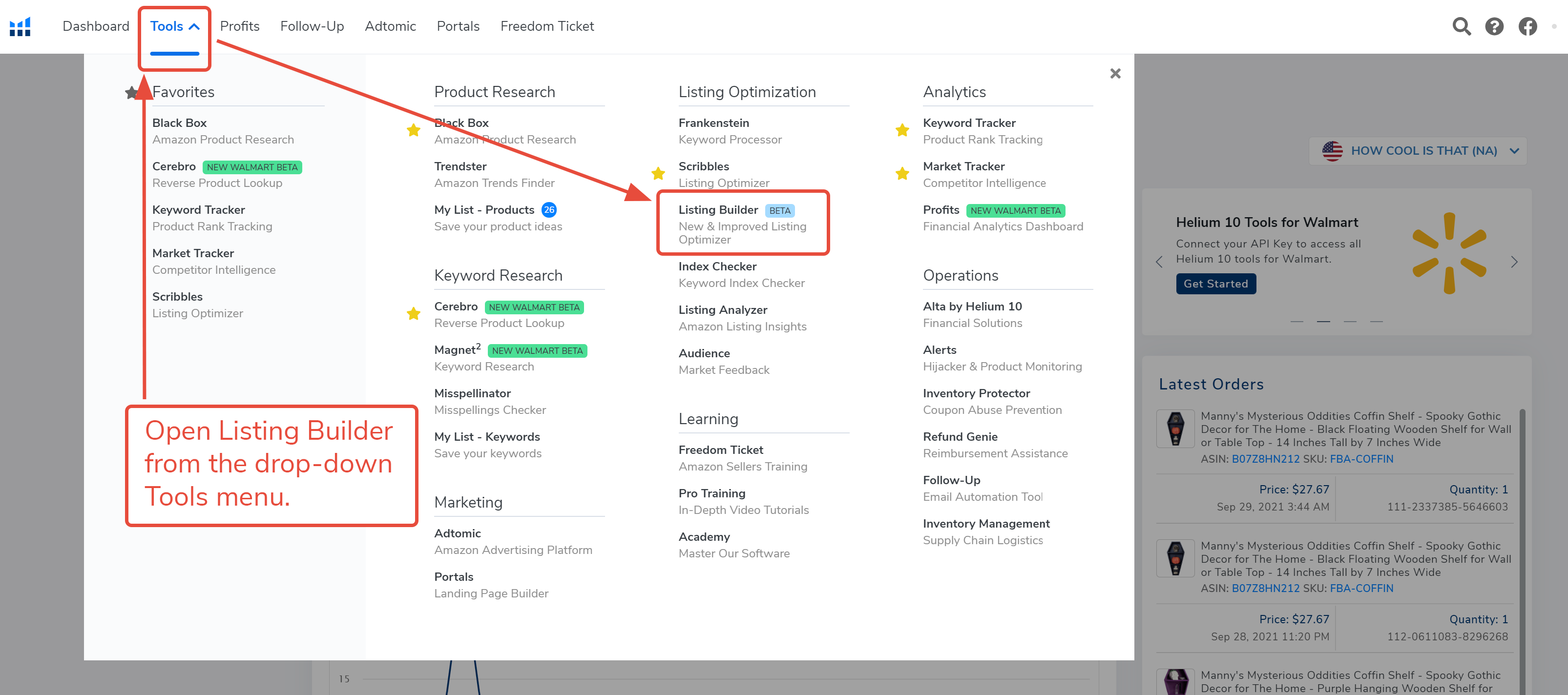Toggle Market Tracker favorite star in Analytics

pos(902,174)
